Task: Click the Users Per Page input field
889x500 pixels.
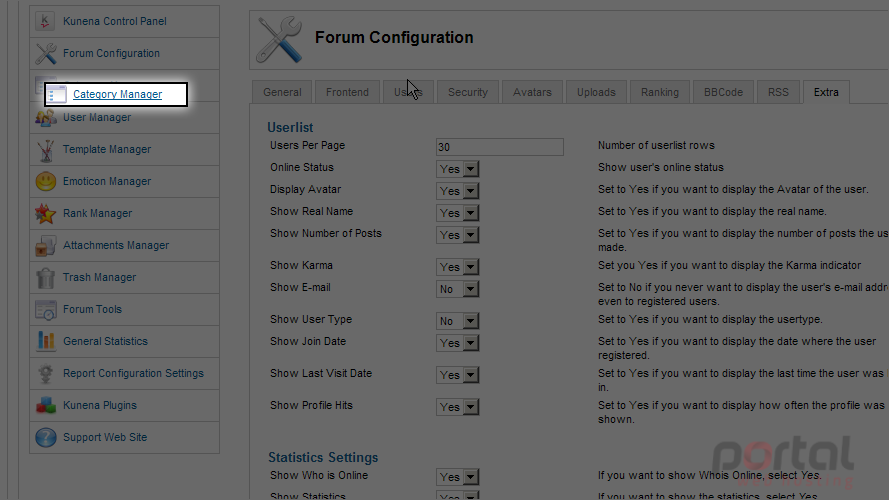Action: [x=499, y=147]
